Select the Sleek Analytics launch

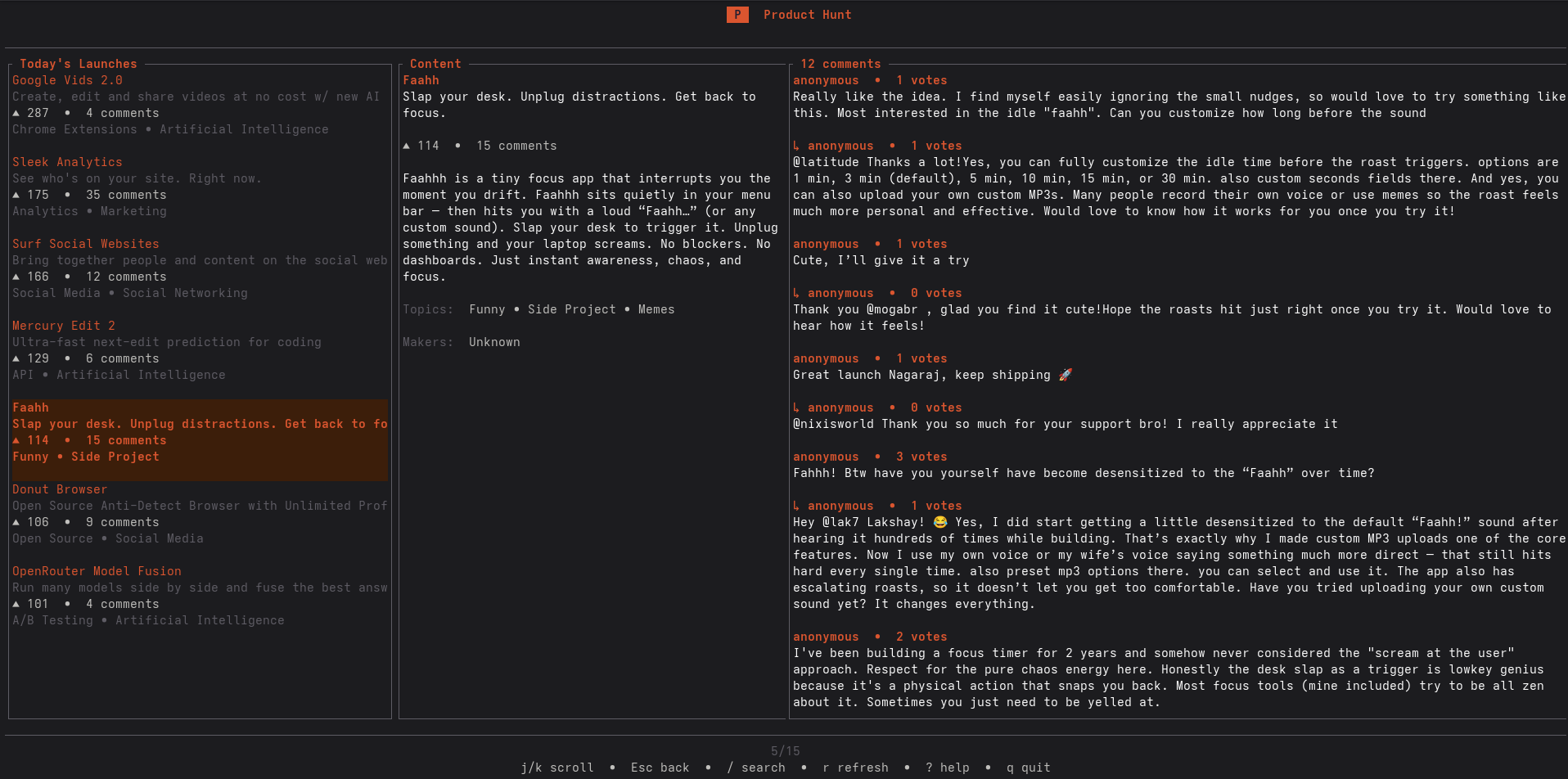click(67, 162)
